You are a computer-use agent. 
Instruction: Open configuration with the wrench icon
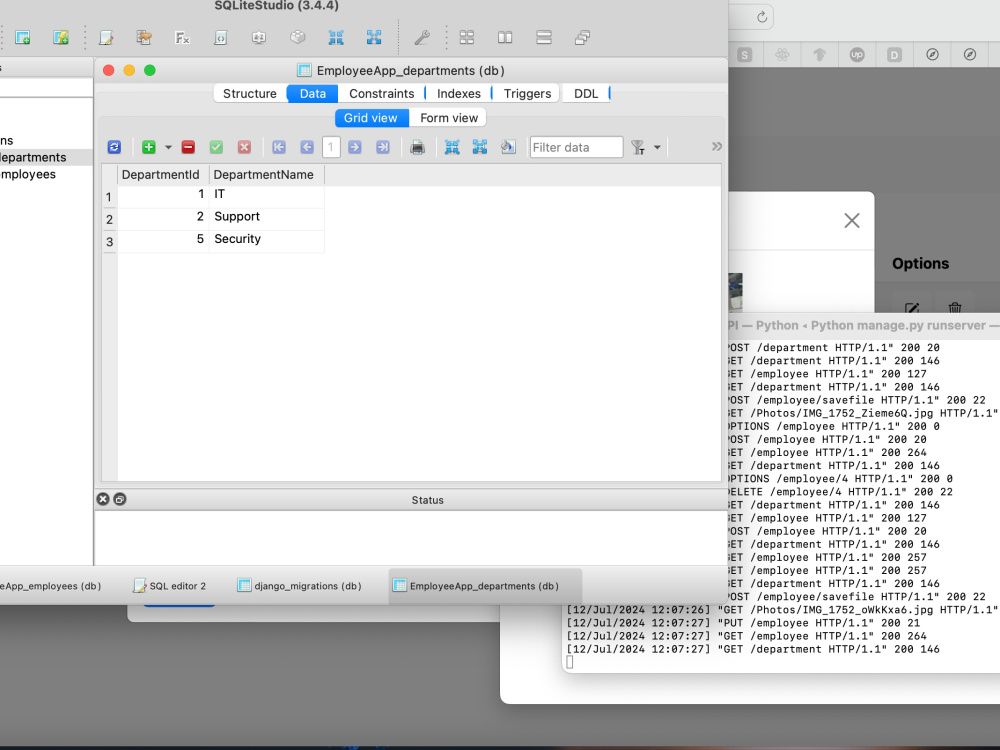point(422,38)
